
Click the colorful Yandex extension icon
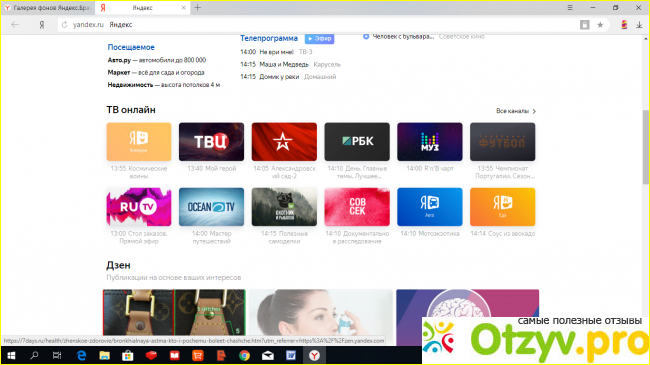[x=624, y=25]
